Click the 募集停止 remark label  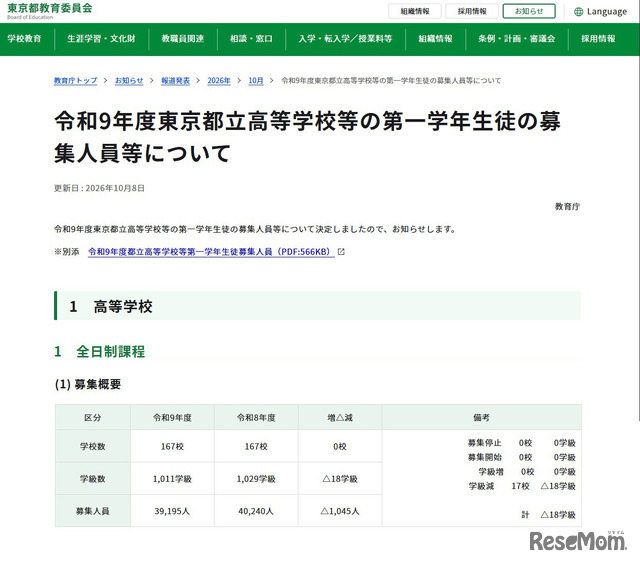click(x=484, y=443)
